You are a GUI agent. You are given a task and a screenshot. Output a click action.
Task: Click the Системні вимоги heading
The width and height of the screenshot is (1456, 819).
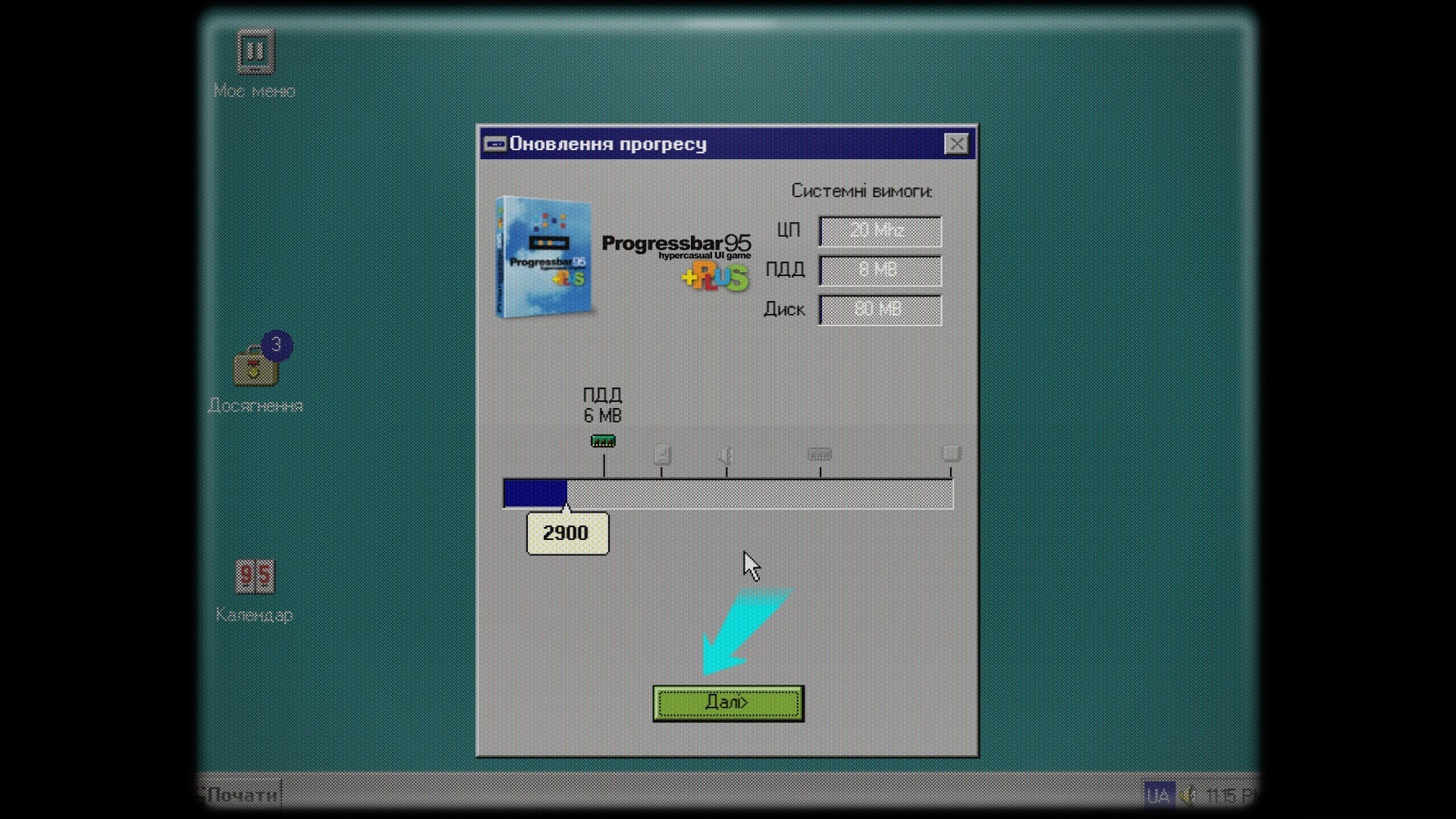tap(861, 191)
